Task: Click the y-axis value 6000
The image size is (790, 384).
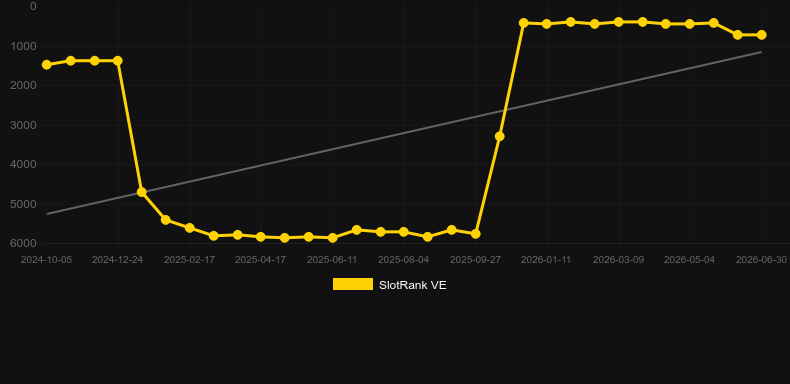Action: click(x=24, y=243)
